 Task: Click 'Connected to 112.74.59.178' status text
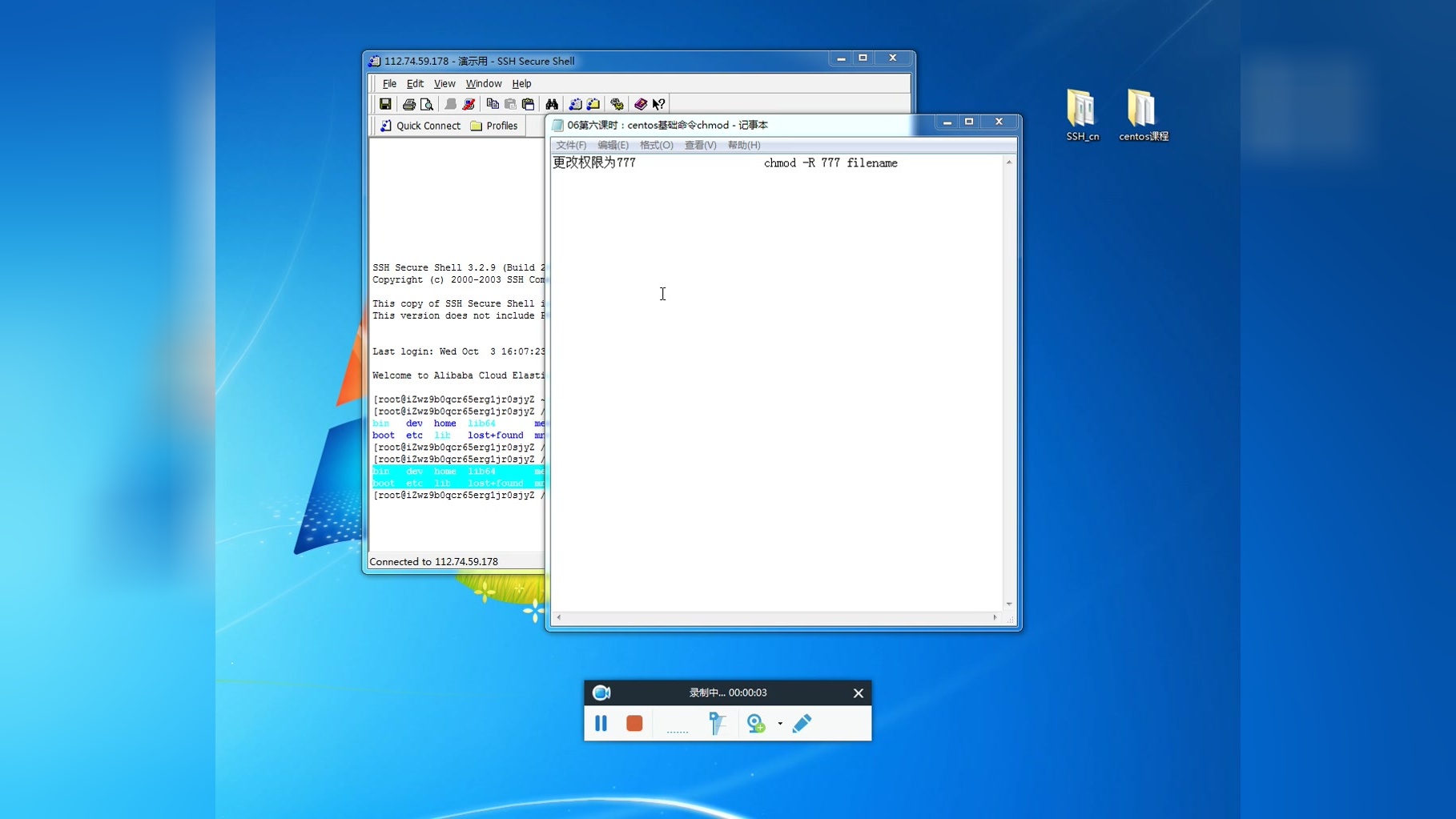coord(433,562)
